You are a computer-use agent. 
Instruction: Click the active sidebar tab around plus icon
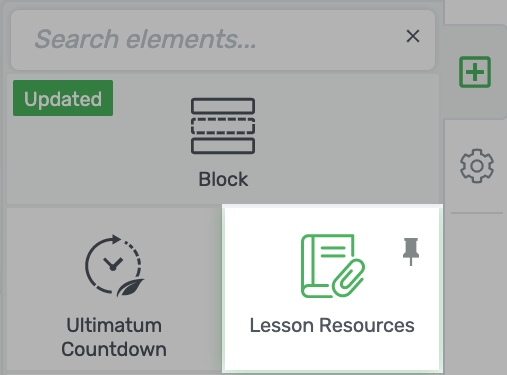[475, 72]
